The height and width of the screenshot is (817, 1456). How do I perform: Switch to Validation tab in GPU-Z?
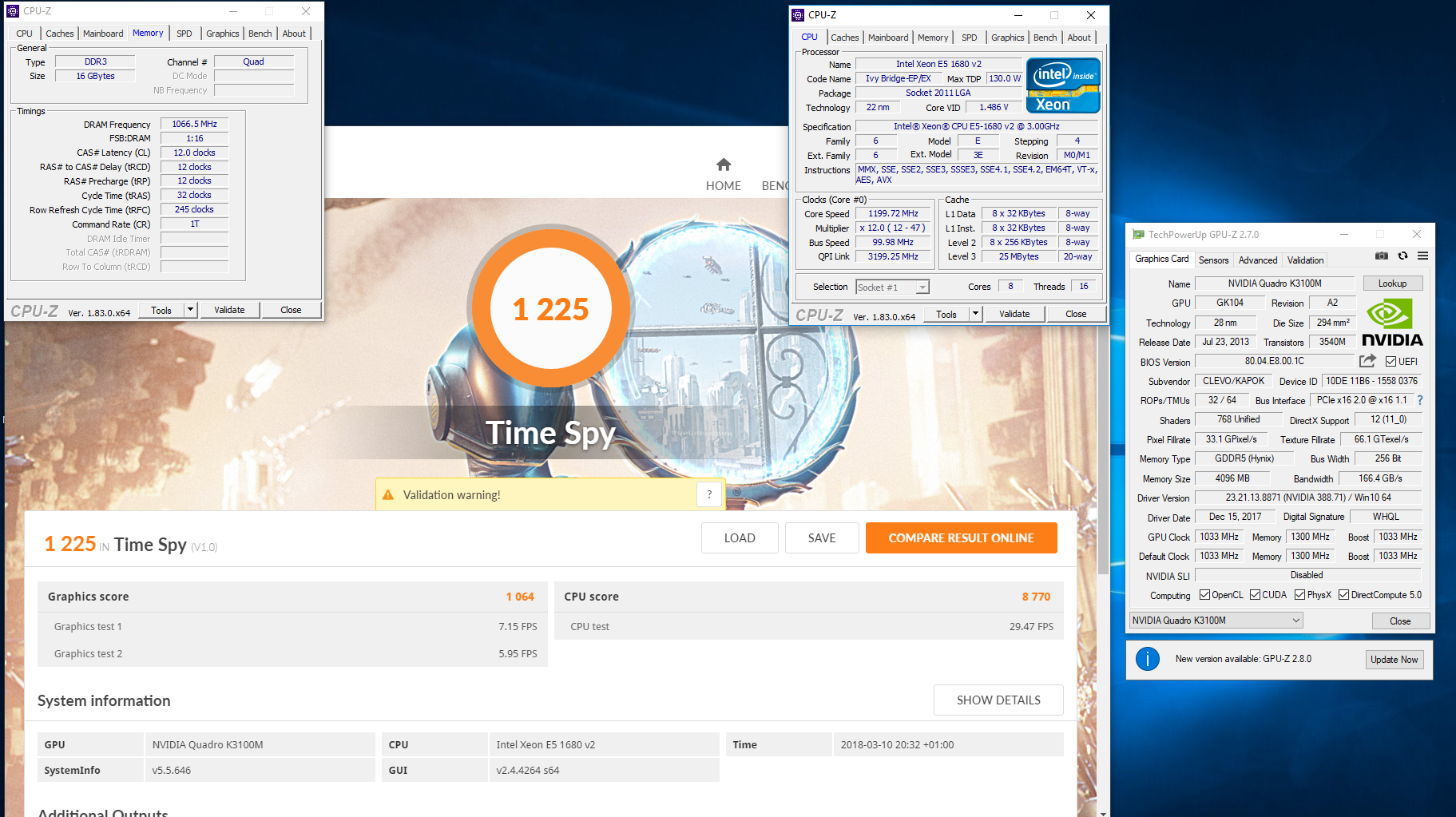click(x=1305, y=260)
